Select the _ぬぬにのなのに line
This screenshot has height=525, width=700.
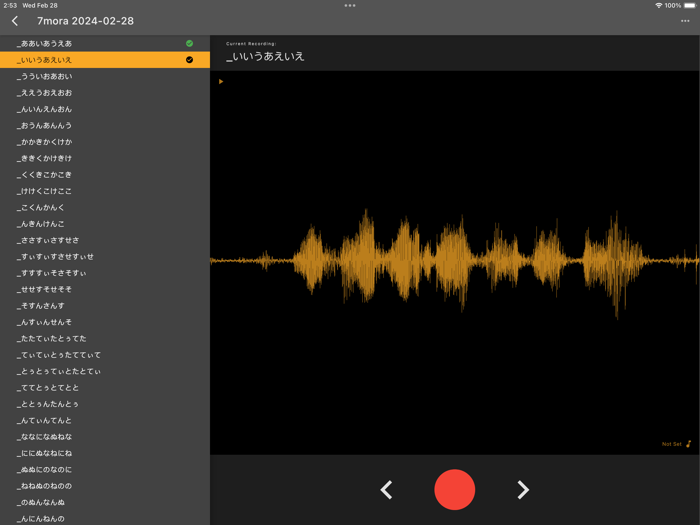pyautogui.click(x=105, y=470)
